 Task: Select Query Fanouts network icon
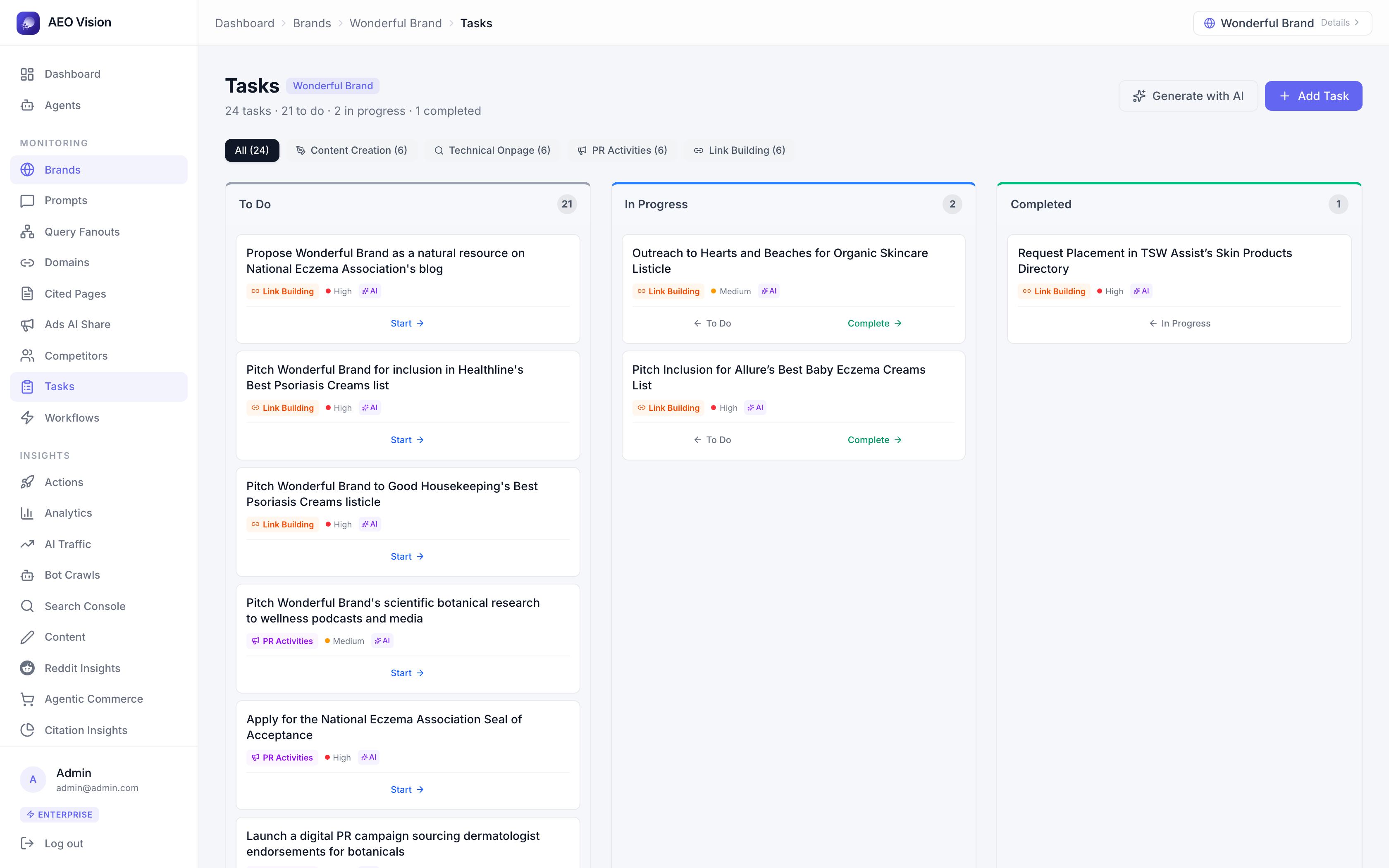(27, 232)
